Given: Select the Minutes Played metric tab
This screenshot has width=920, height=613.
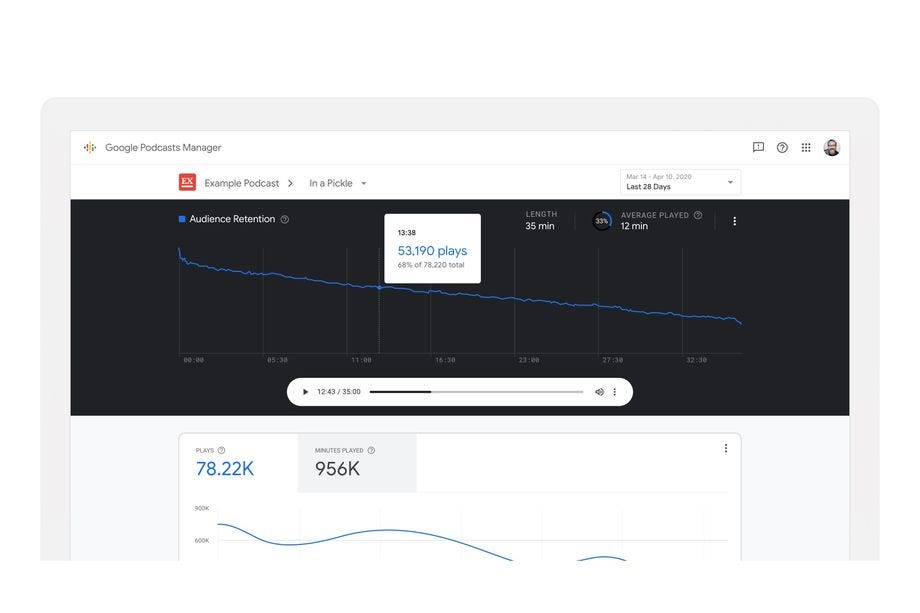Looking at the screenshot, I should pyautogui.click(x=357, y=463).
